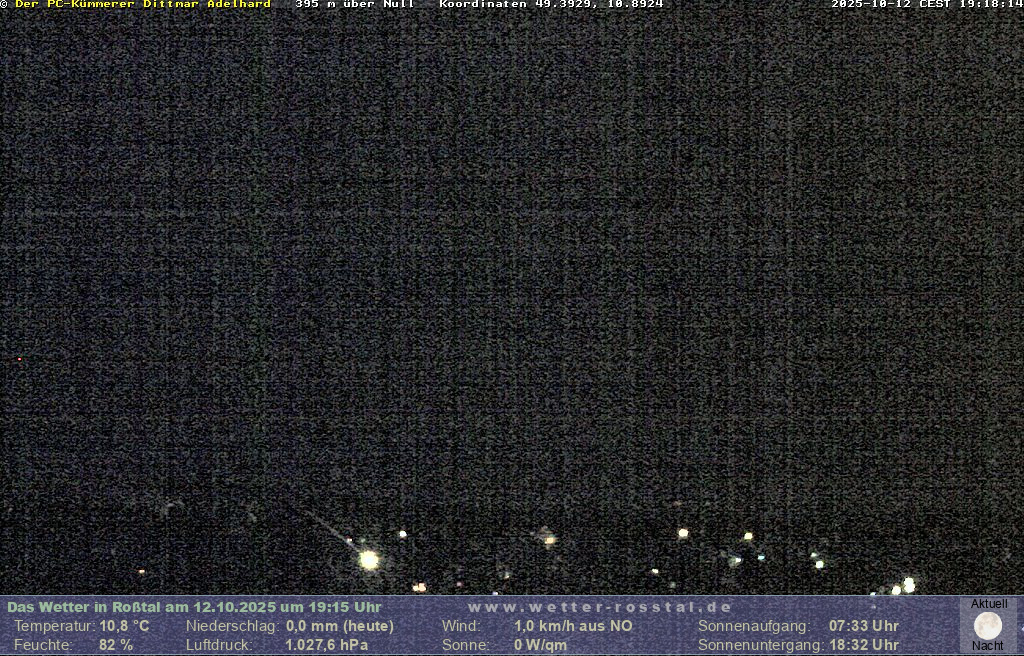Open the www.wetter-rosstal.de website text

(x=600, y=607)
